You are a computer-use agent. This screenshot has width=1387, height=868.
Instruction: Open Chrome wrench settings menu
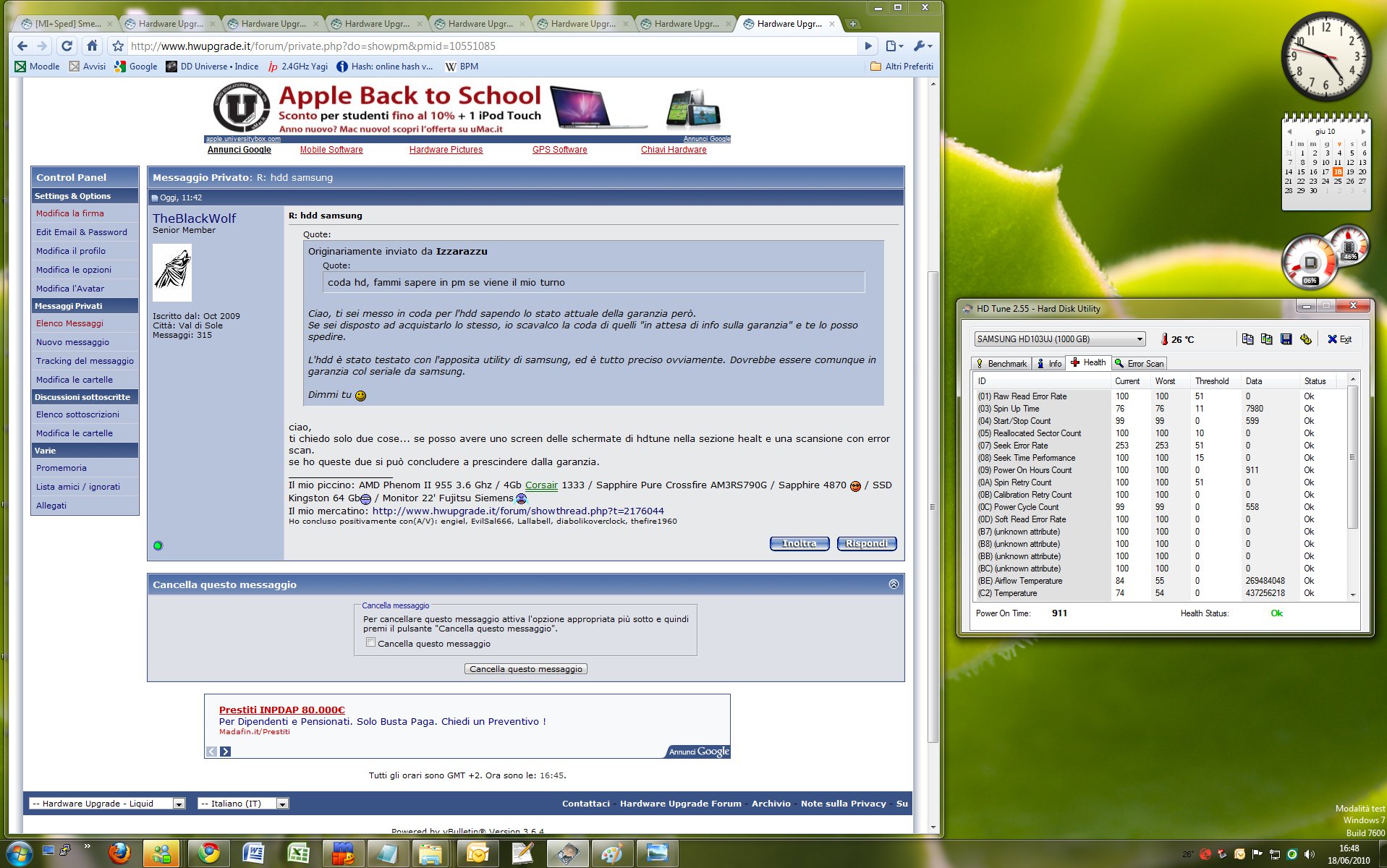[x=922, y=46]
